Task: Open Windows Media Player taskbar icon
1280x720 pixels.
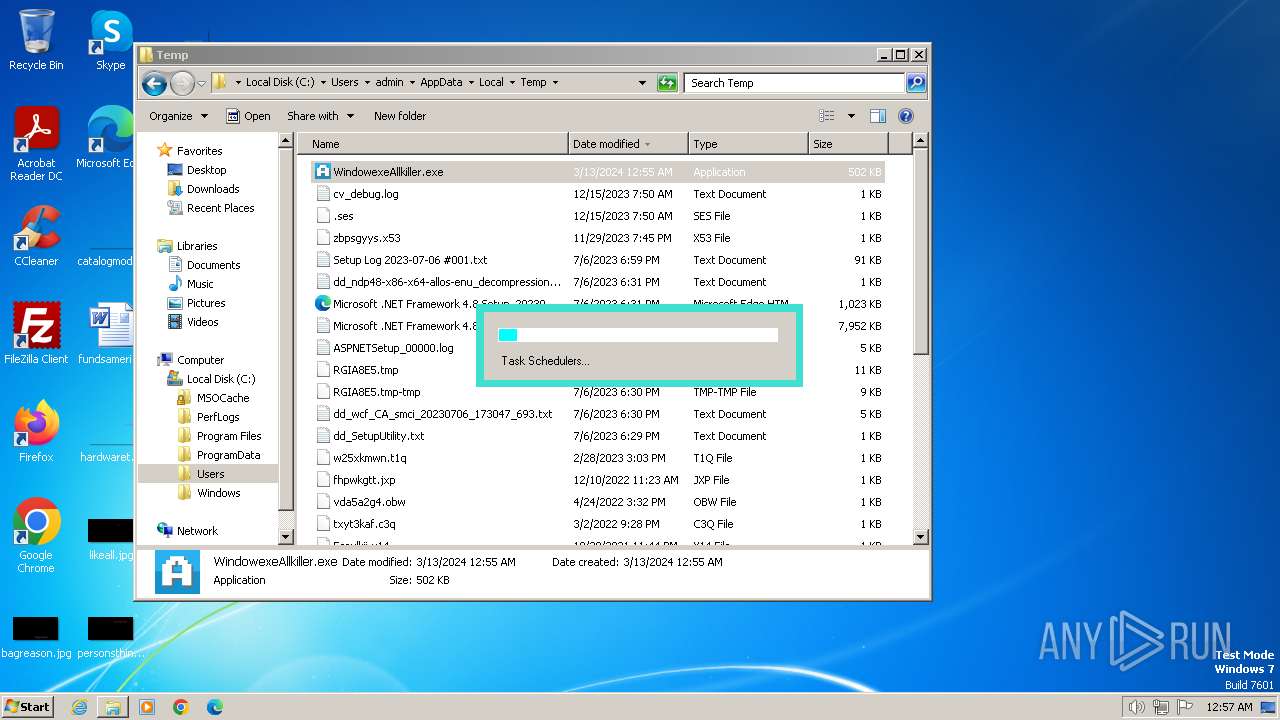Action: (x=147, y=707)
